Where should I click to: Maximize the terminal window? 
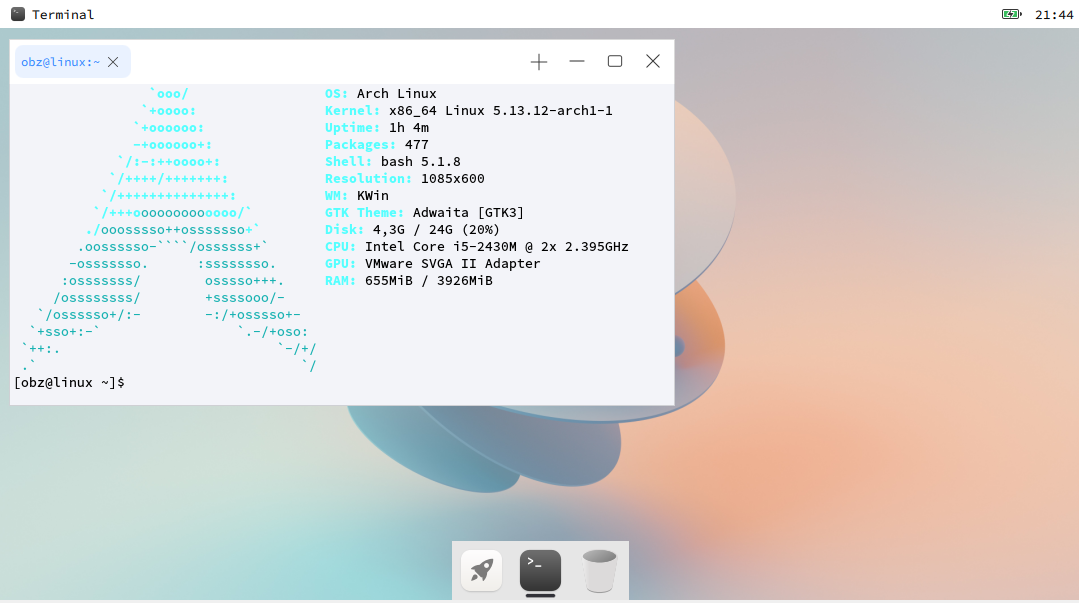615,61
